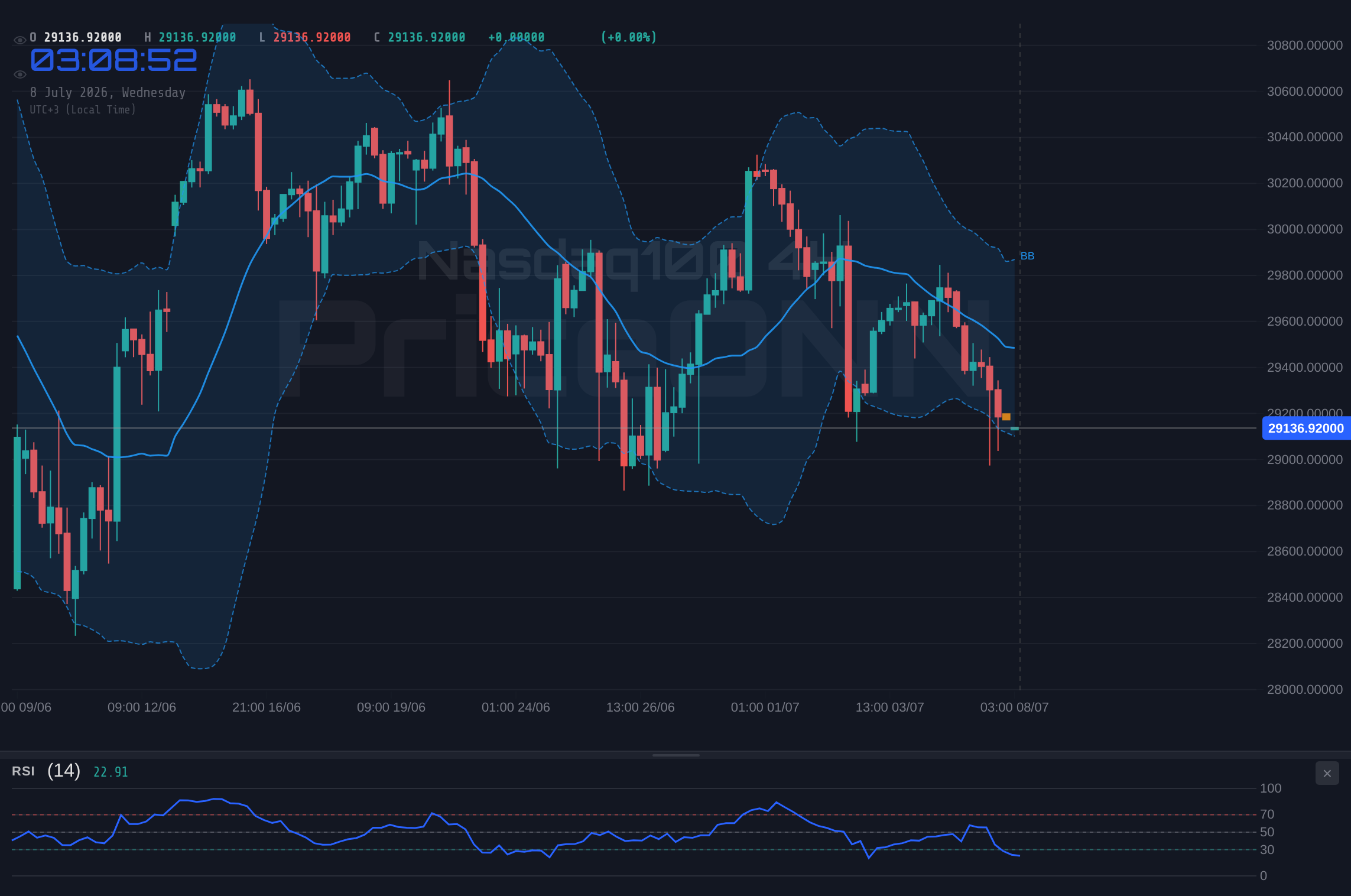Click the Open value 29136.92000
Image resolution: width=1351 pixels, height=896 pixels.
83,37
